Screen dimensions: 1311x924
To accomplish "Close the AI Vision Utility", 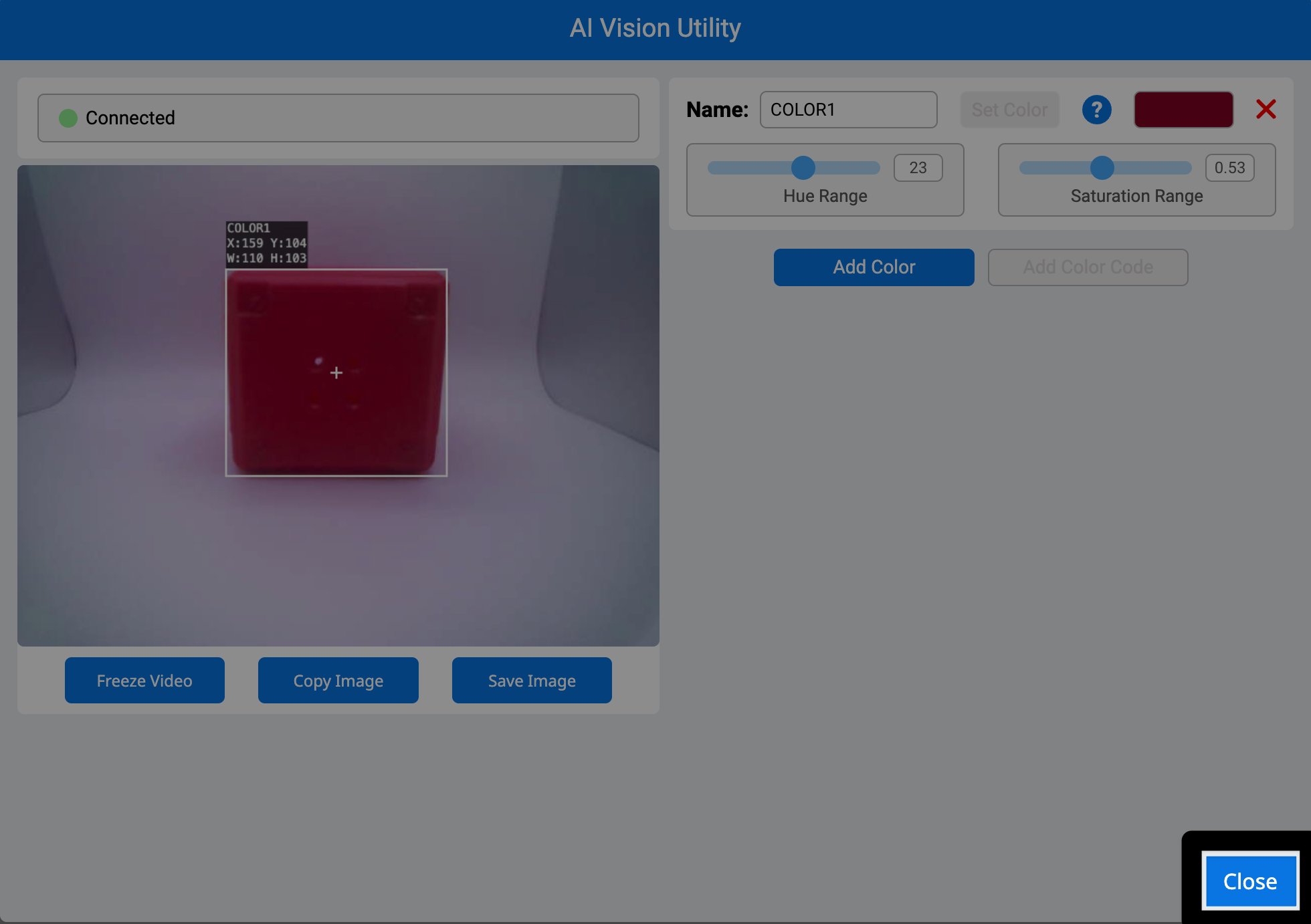I will coord(1250,881).
